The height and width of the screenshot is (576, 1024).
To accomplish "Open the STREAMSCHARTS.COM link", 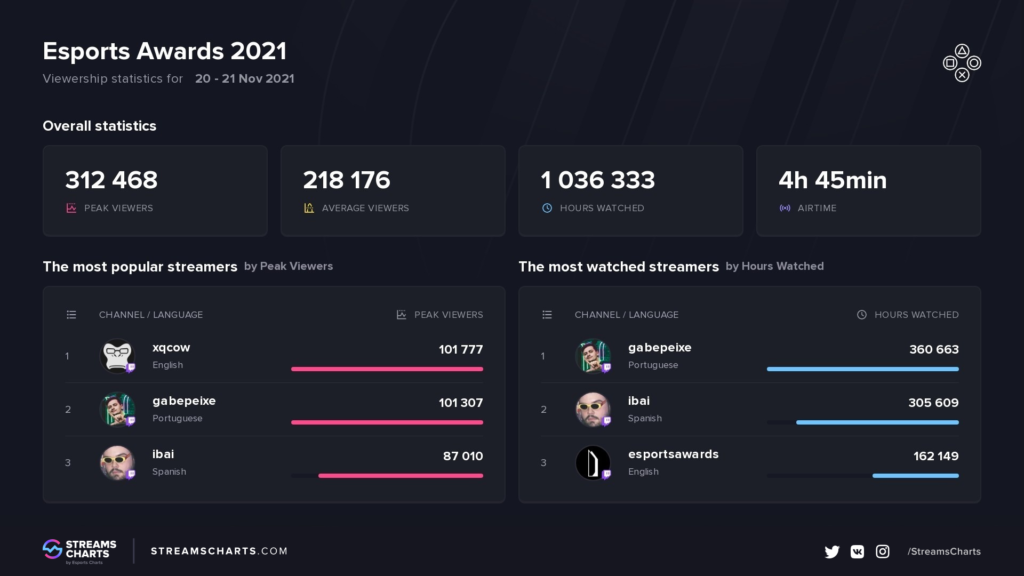I will click(219, 551).
